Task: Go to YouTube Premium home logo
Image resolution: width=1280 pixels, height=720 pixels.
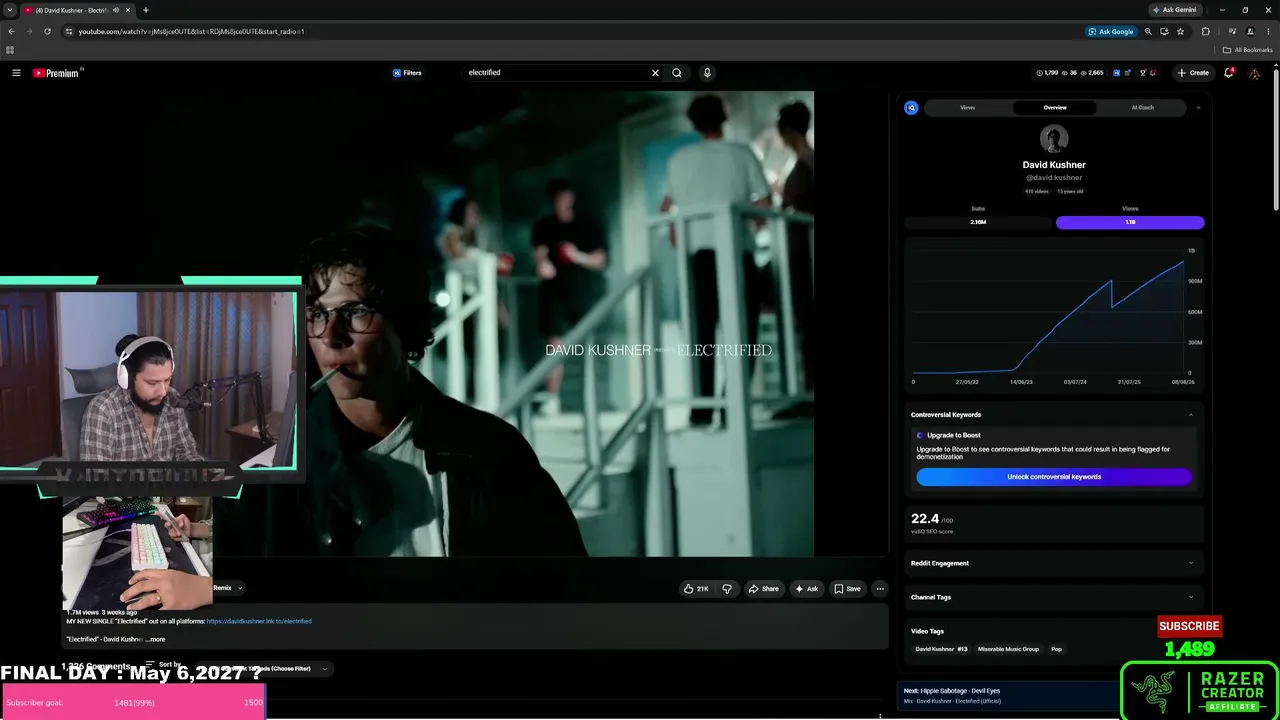Action: pyautogui.click(x=56, y=73)
